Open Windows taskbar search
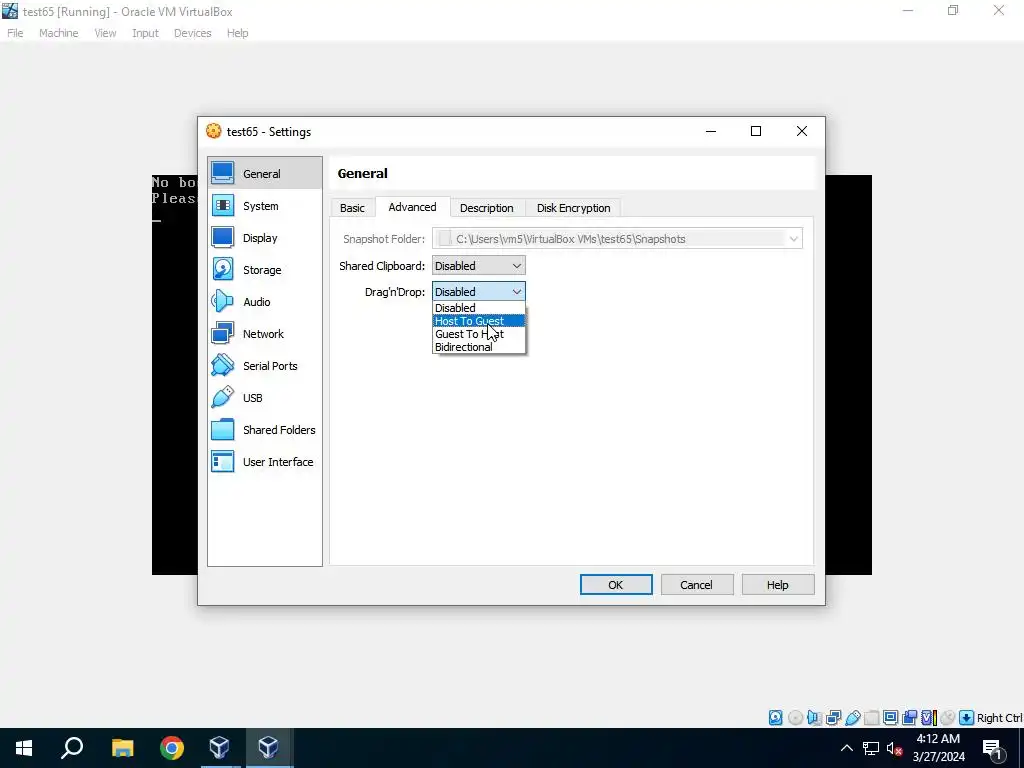The image size is (1024, 768). 72,748
